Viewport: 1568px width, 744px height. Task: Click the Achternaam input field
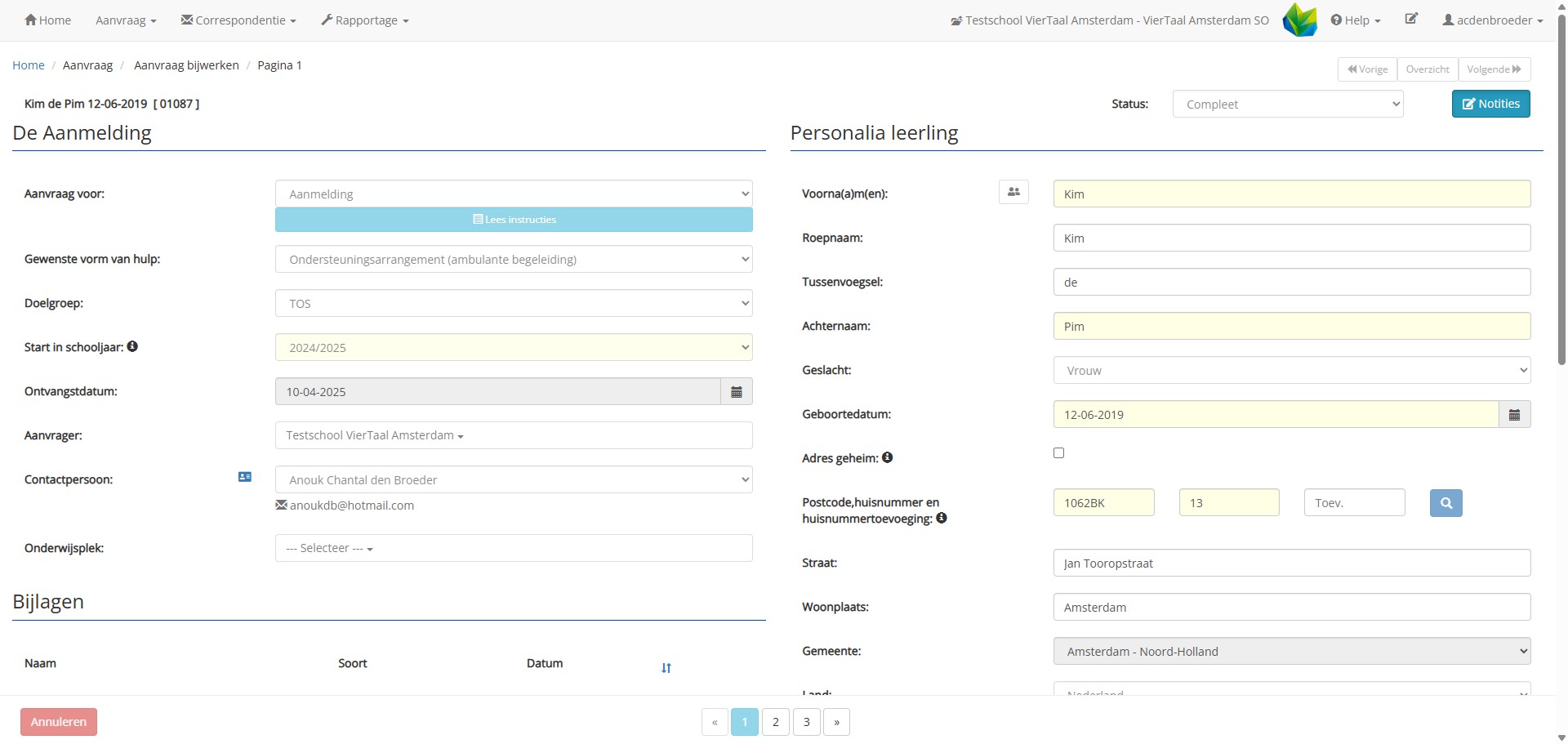1292,327
